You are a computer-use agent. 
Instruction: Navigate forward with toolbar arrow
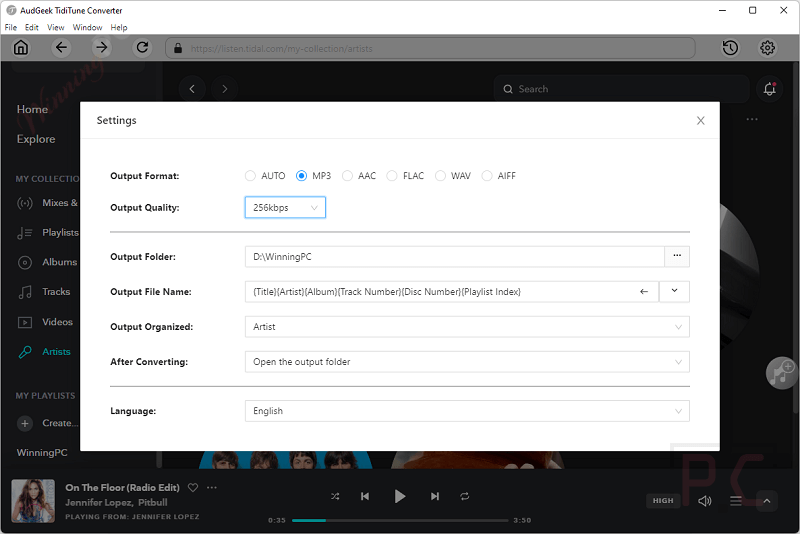(102, 48)
